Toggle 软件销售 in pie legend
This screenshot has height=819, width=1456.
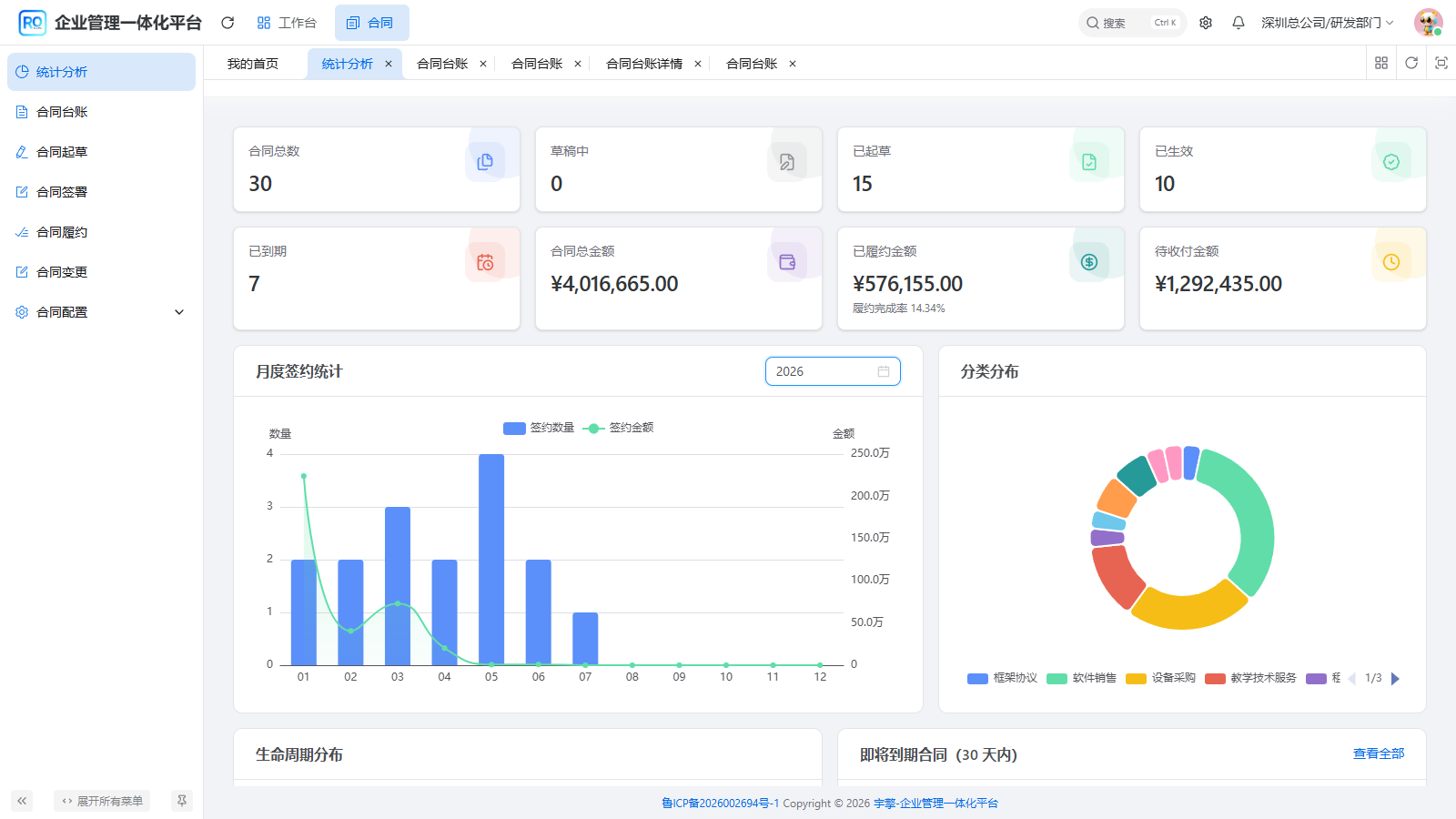[1081, 678]
